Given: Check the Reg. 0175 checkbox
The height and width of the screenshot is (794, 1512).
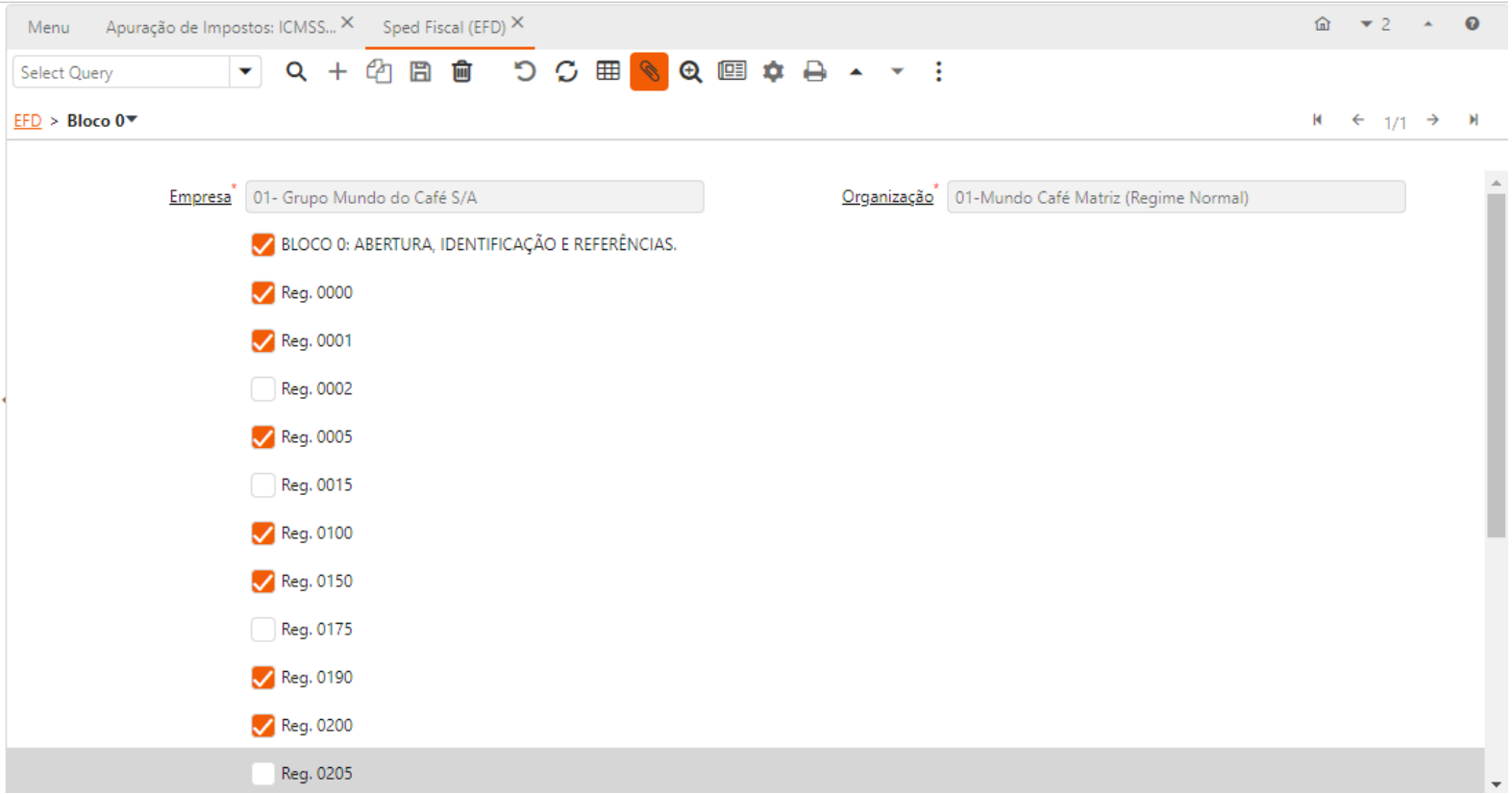Looking at the screenshot, I should click(x=262, y=630).
